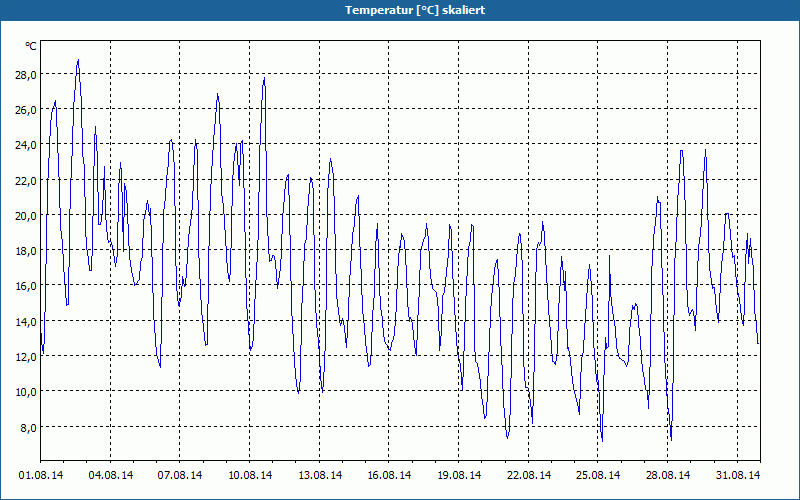Click the 16.08.14 date label

click(389, 475)
